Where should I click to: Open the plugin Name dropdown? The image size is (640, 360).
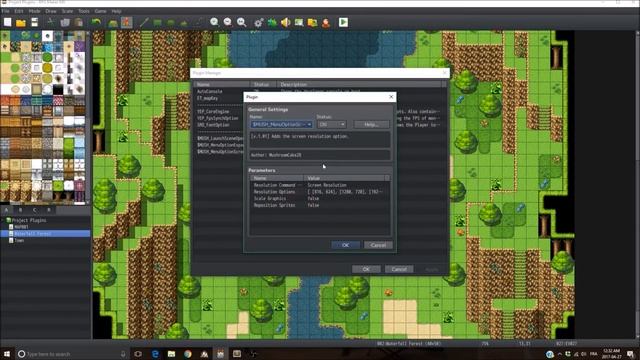pos(281,124)
